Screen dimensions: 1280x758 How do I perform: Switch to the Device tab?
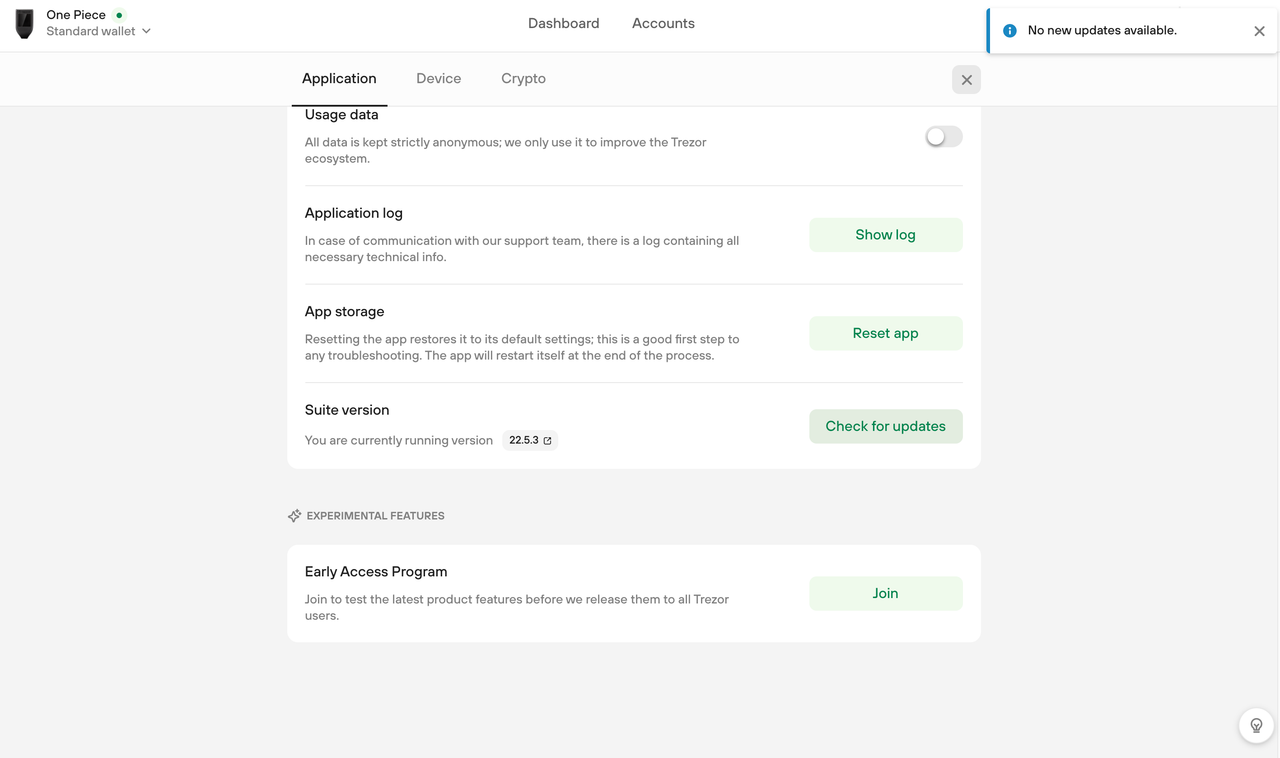(x=439, y=79)
